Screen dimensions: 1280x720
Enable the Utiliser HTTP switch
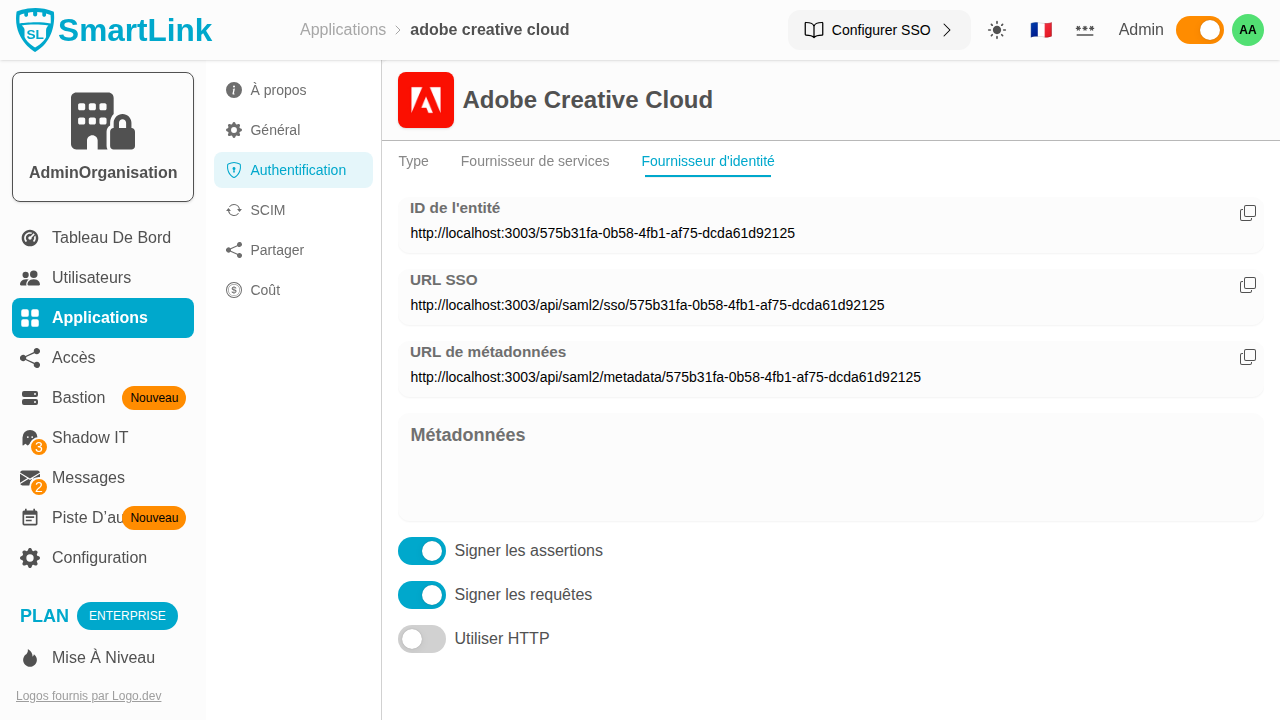pos(422,639)
